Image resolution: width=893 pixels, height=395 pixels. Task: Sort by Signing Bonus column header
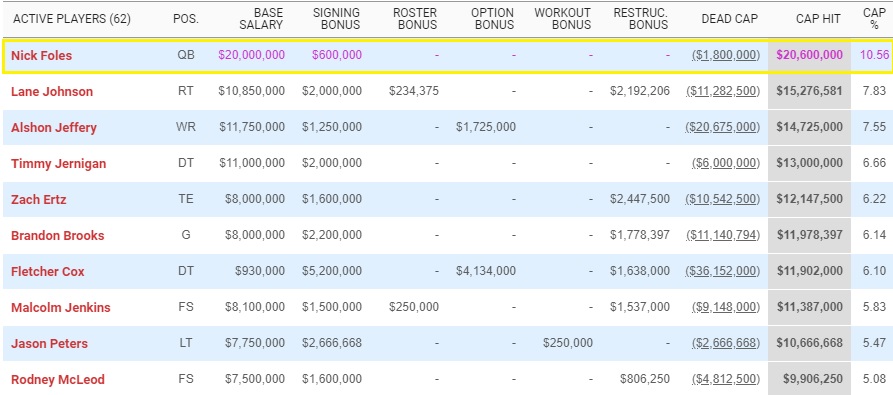[x=337, y=19]
